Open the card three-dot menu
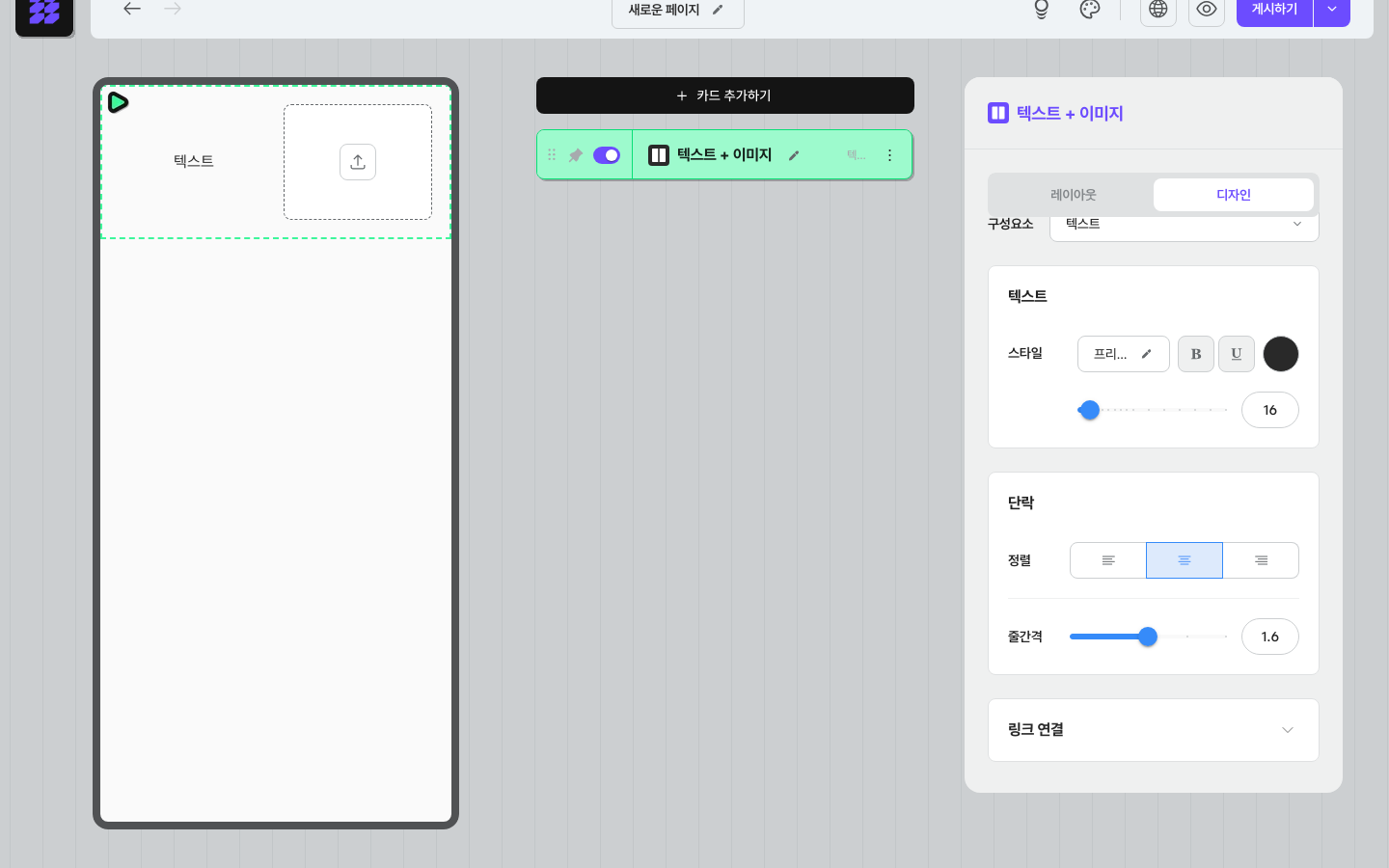 889,155
